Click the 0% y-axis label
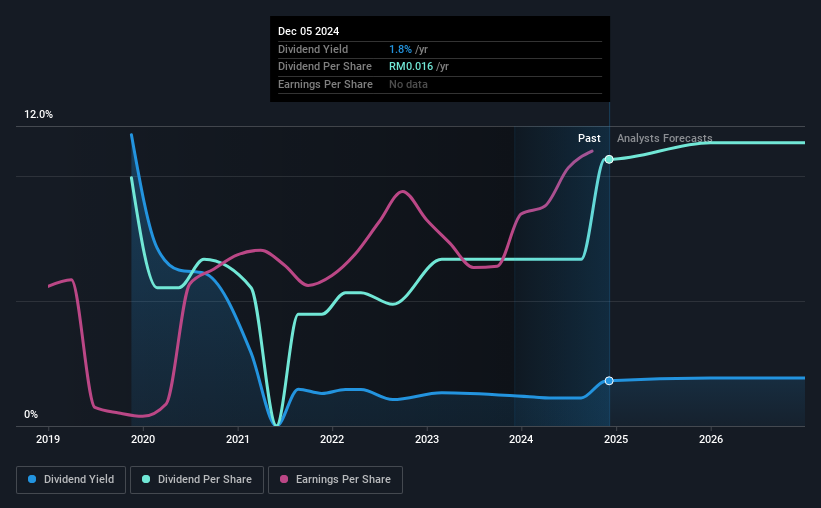This screenshot has height=508, width=821. click(x=31, y=414)
